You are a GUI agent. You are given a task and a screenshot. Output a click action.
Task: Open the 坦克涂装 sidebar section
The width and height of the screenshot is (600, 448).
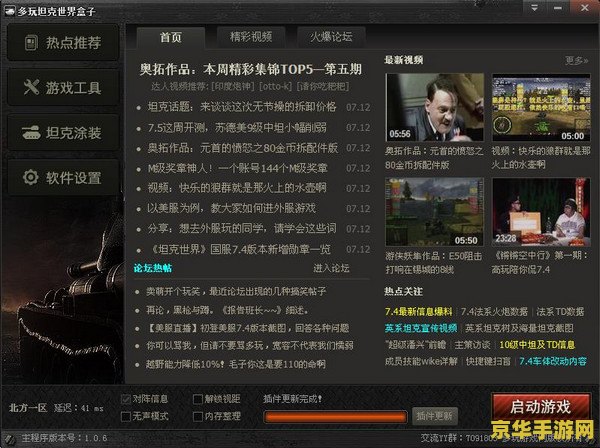(x=64, y=133)
